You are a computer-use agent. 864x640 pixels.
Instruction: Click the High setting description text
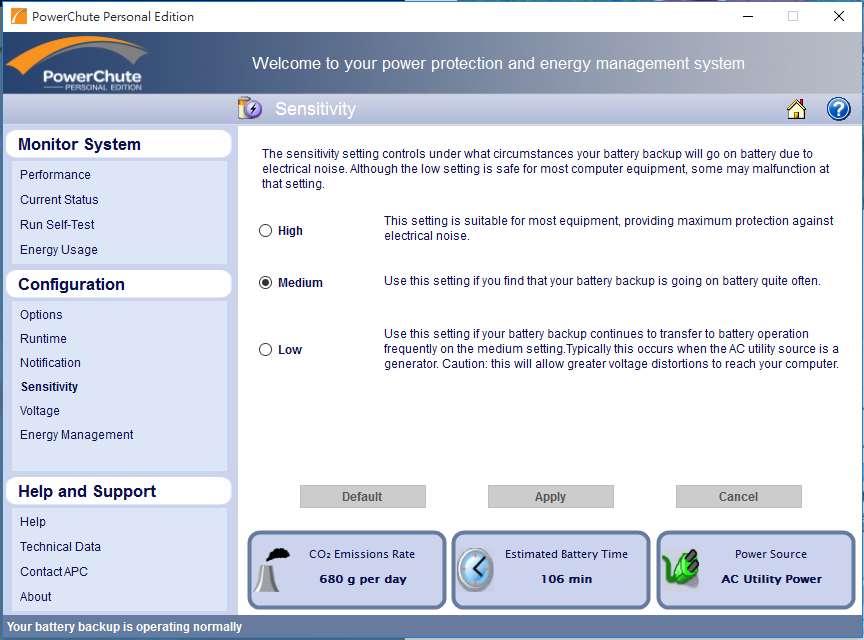coord(608,228)
